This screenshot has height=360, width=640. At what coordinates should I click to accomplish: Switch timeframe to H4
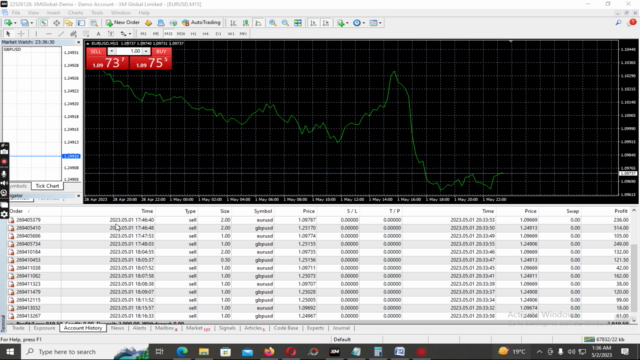click(x=206, y=33)
